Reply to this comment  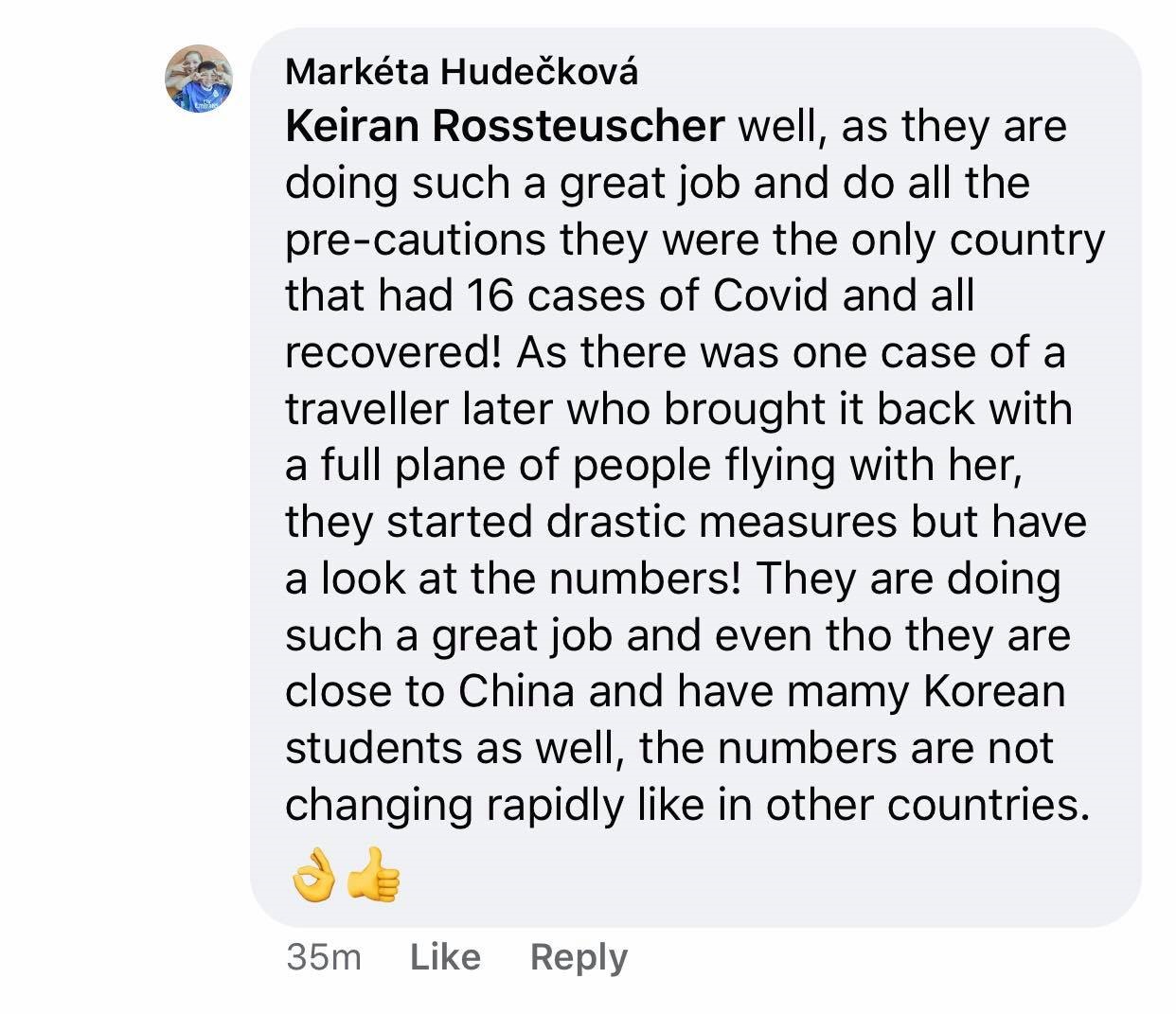[x=579, y=957]
